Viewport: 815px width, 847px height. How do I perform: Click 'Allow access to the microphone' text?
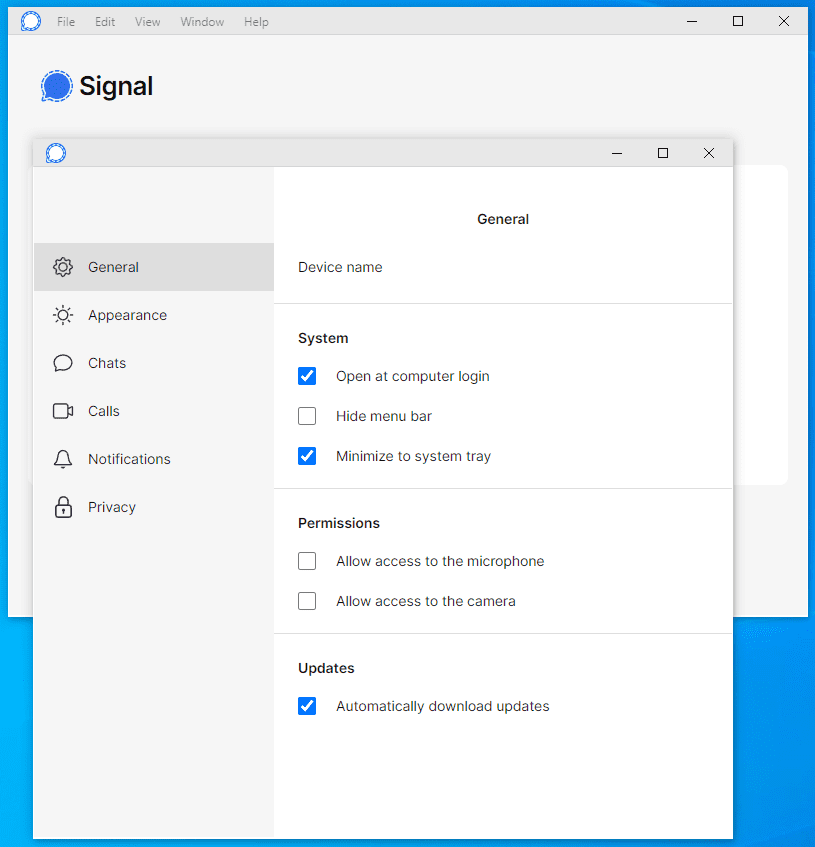[440, 561]
